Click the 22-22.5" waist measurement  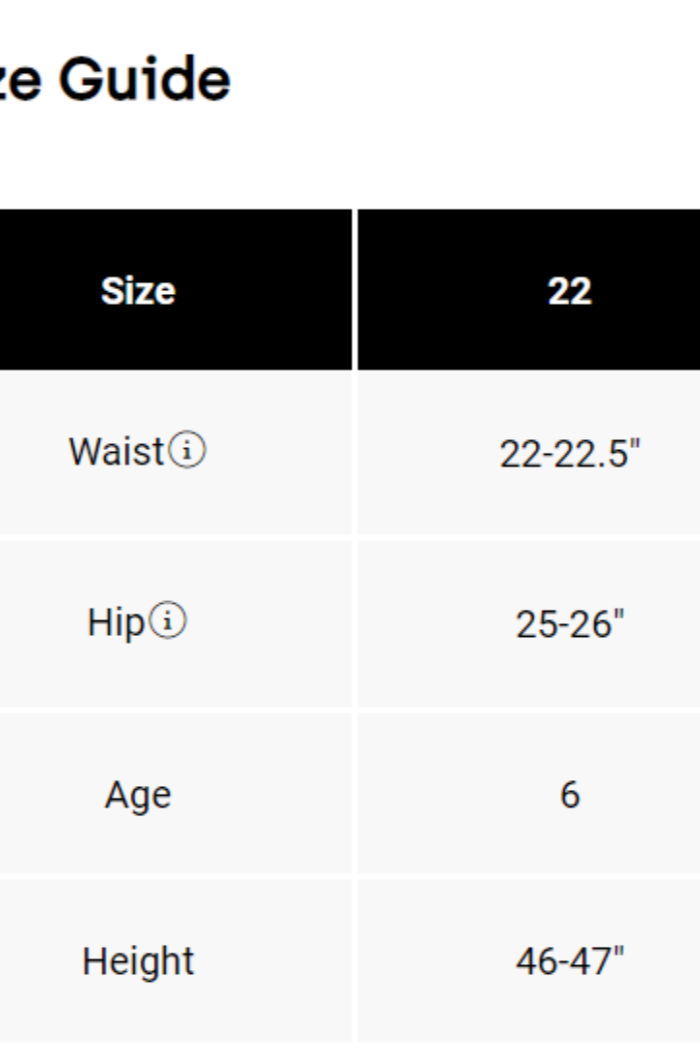click(x=569, y=454)
